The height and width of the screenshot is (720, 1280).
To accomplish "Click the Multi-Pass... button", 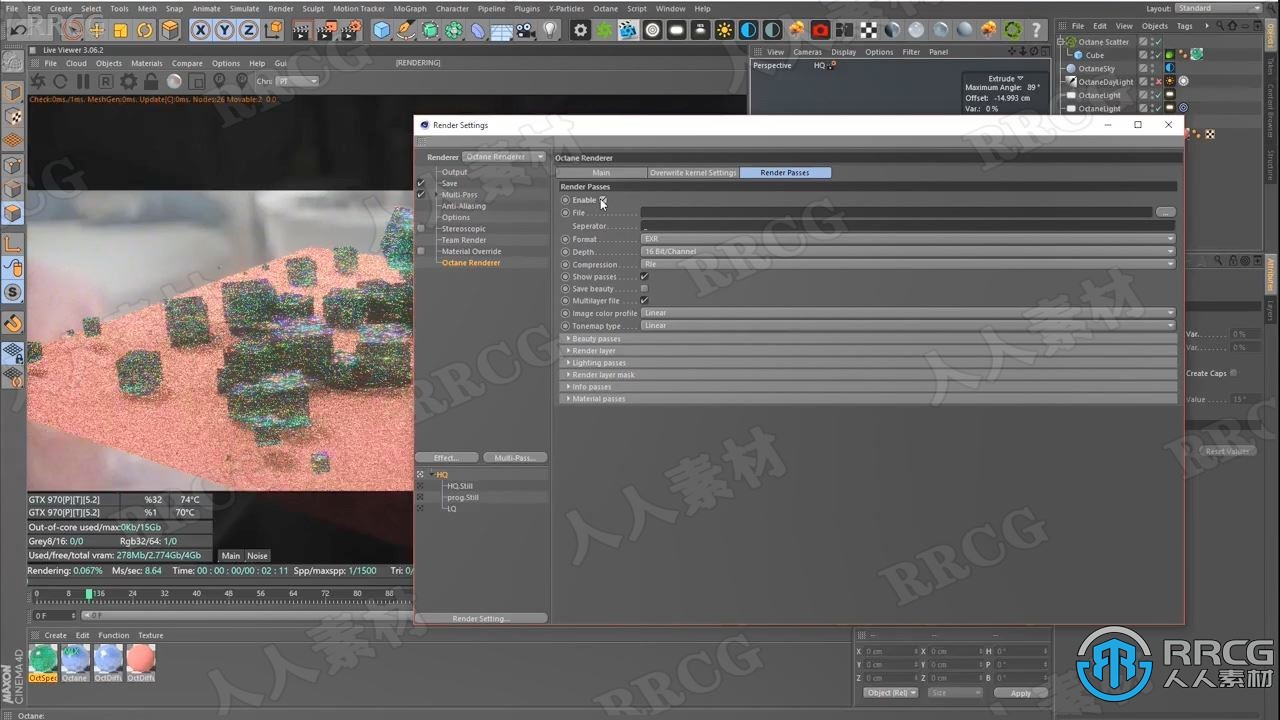I will pos(514,458).
